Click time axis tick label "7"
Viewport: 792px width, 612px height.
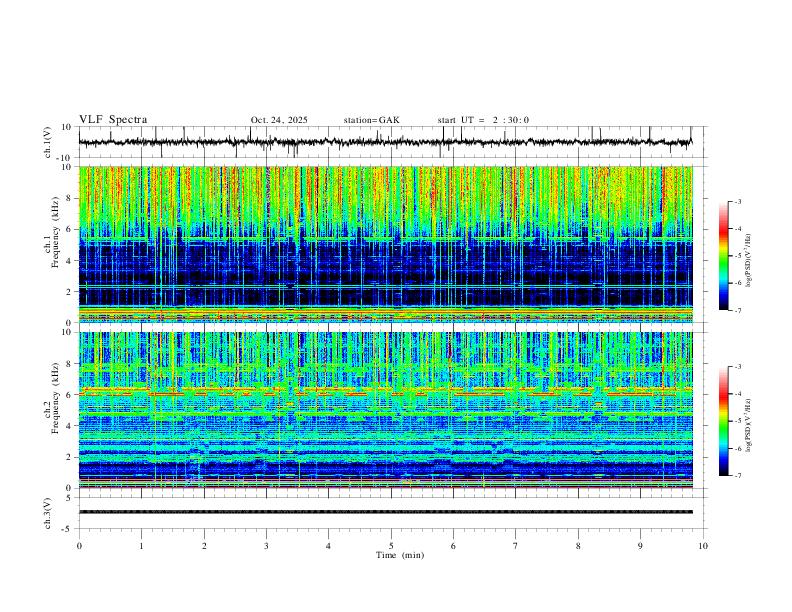click(516, 546)
